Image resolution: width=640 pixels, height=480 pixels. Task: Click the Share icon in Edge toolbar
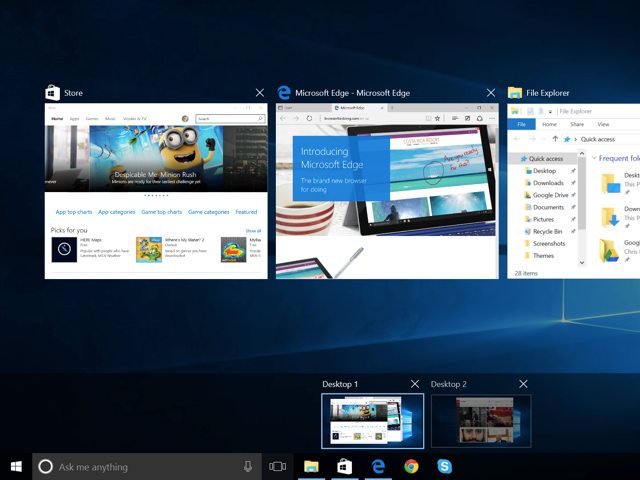point(480,118)
